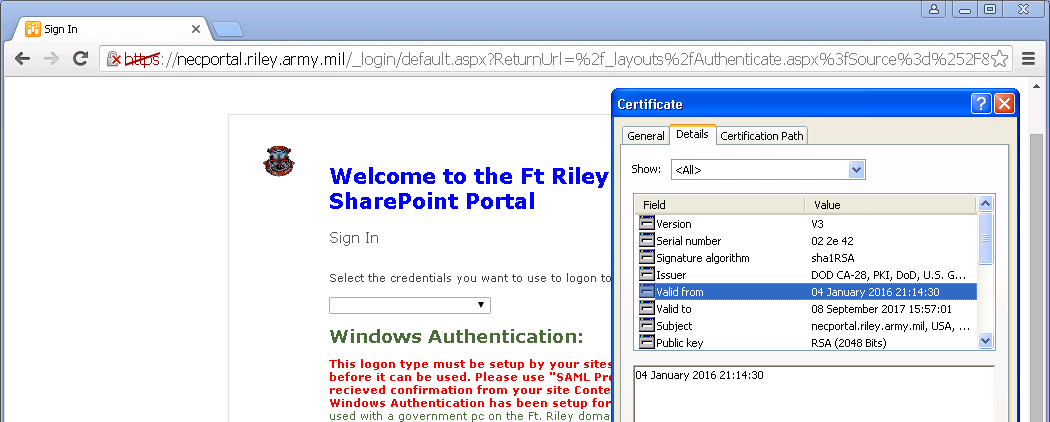The height and width of the screenshot is (422, 1050).
Task: Click the detail value text box
Action: [x=814, y=394]
